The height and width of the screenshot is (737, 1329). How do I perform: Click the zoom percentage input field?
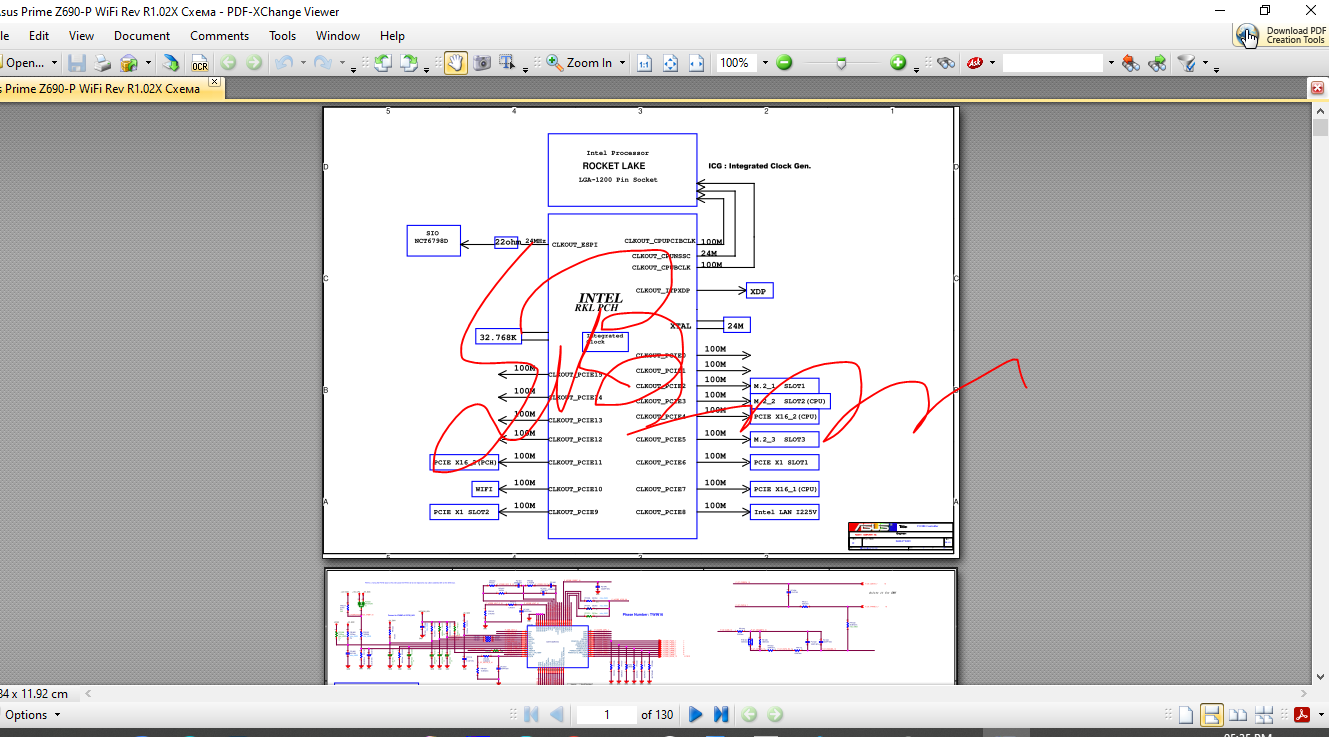click(x=737, y=63)
